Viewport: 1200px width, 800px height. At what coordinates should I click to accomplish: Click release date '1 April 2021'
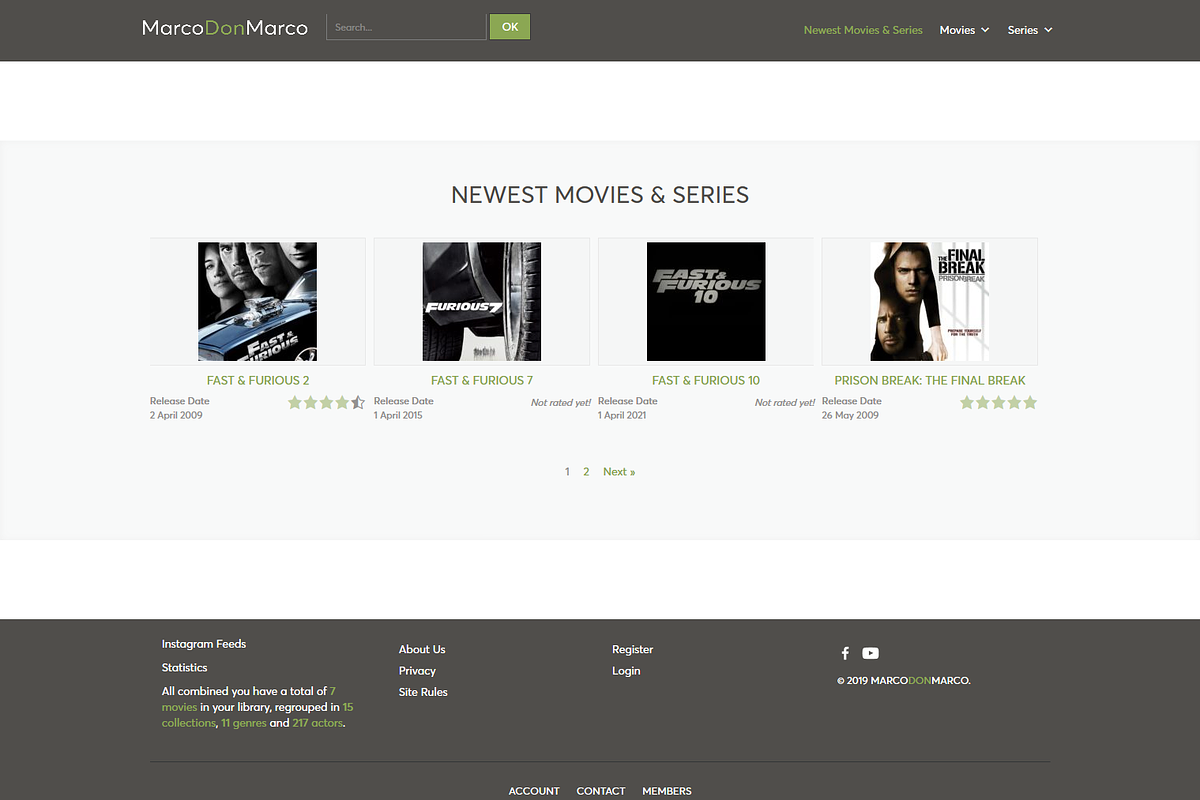point(622,415)
